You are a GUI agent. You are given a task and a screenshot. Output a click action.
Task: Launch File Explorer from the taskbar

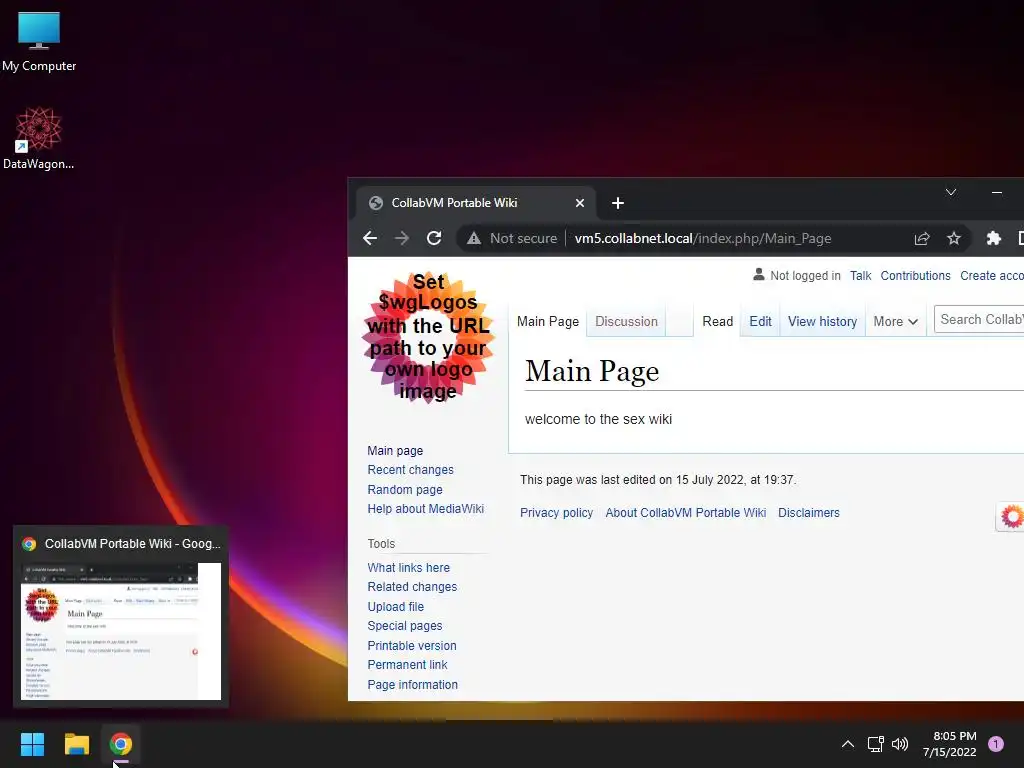[x=76, y=744]
